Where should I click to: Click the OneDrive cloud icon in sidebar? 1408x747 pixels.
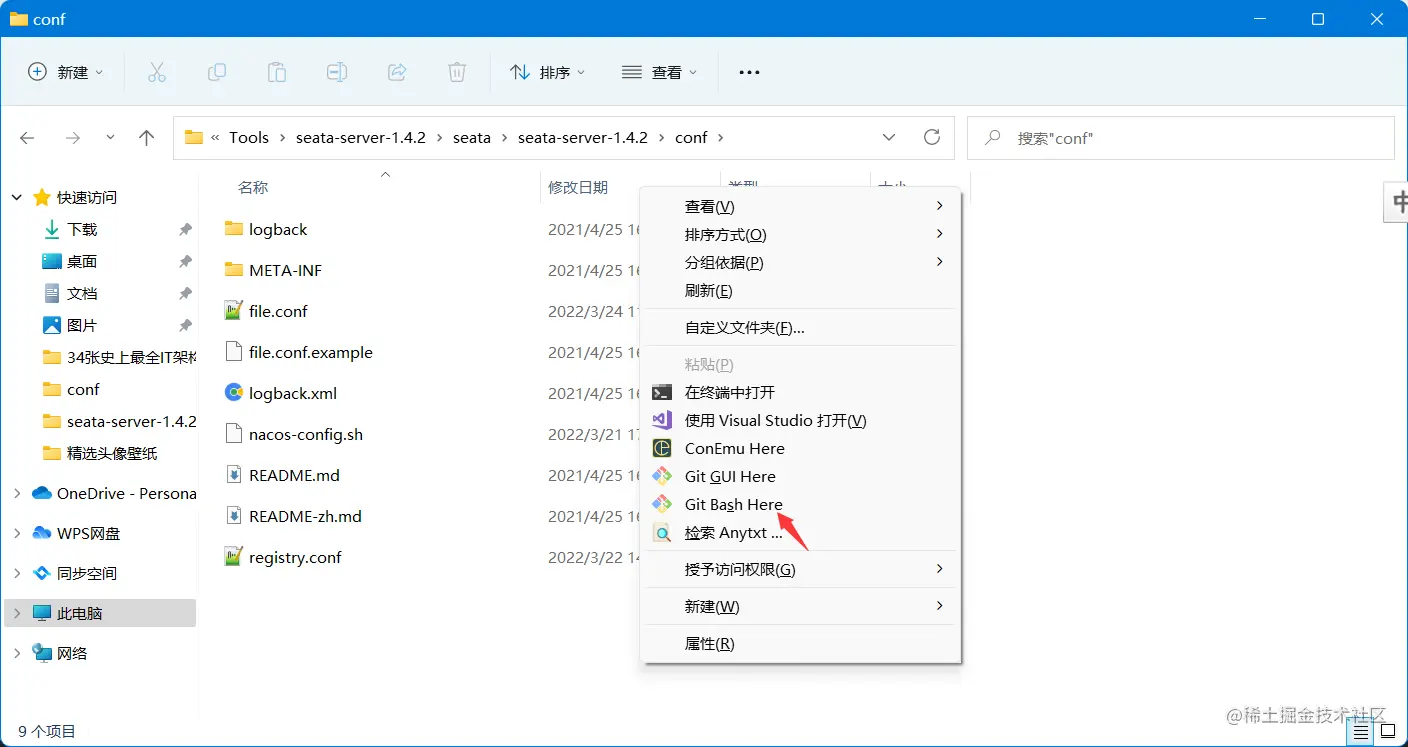point(42,493)
